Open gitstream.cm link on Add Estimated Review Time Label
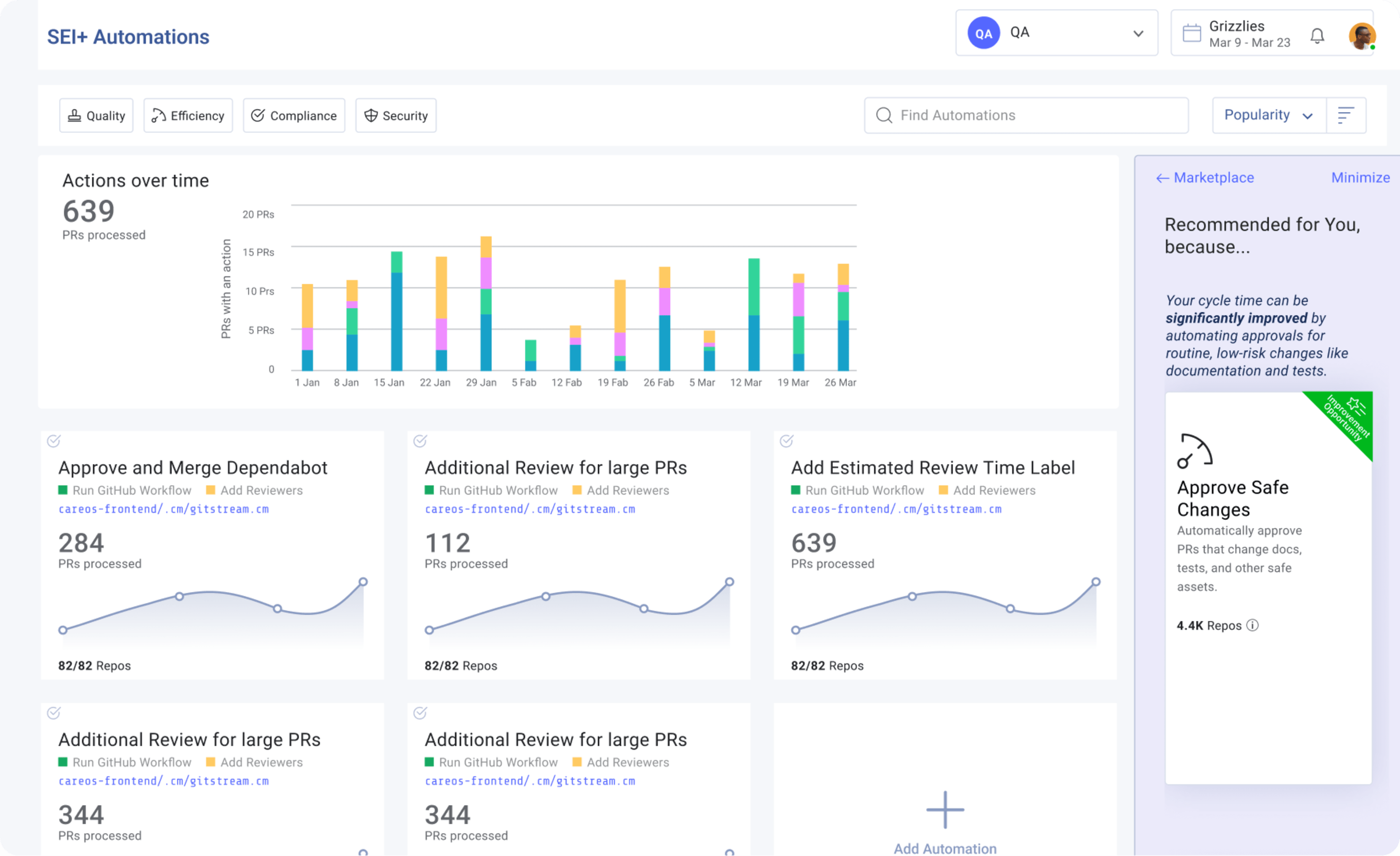1400x856 pixels. pyautogui.click(x=896, y=509)
